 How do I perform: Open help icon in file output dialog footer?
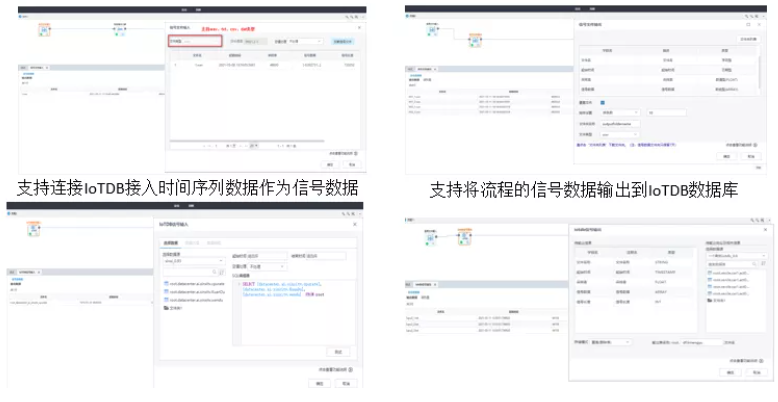click(755, 145)
